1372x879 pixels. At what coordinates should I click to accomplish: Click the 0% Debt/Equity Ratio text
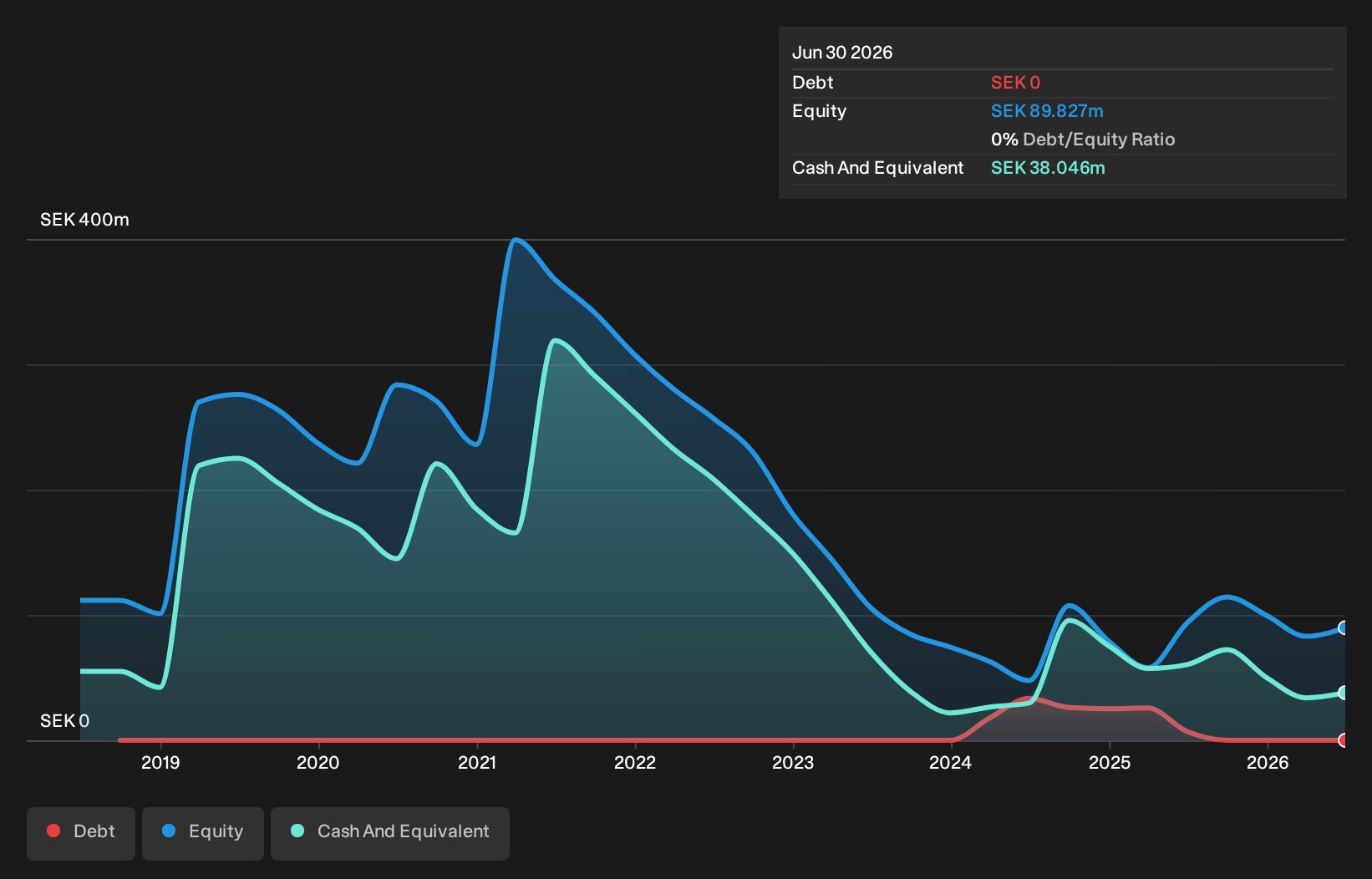tap(1083, 140)
